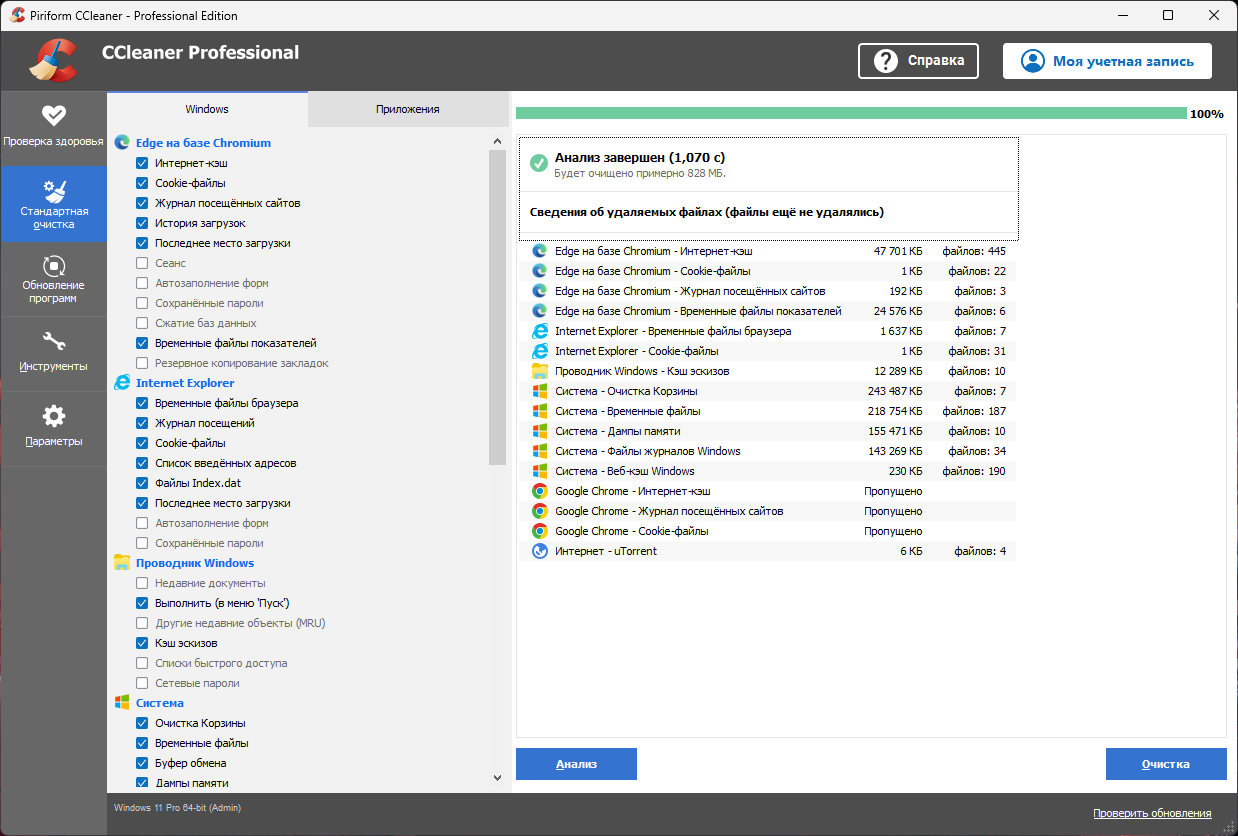The width and height of the screenshot is (1238, 836).
Task: Click the 'Будет очищено примерно 828 МБ.' text
Action: coord(640,173)
